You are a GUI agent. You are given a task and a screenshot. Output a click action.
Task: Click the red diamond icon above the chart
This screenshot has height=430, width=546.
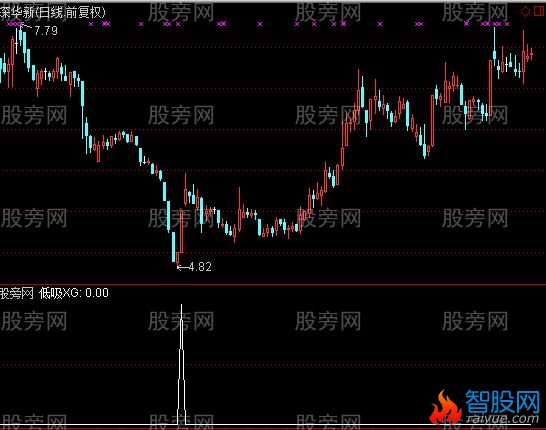click(525, 11)
